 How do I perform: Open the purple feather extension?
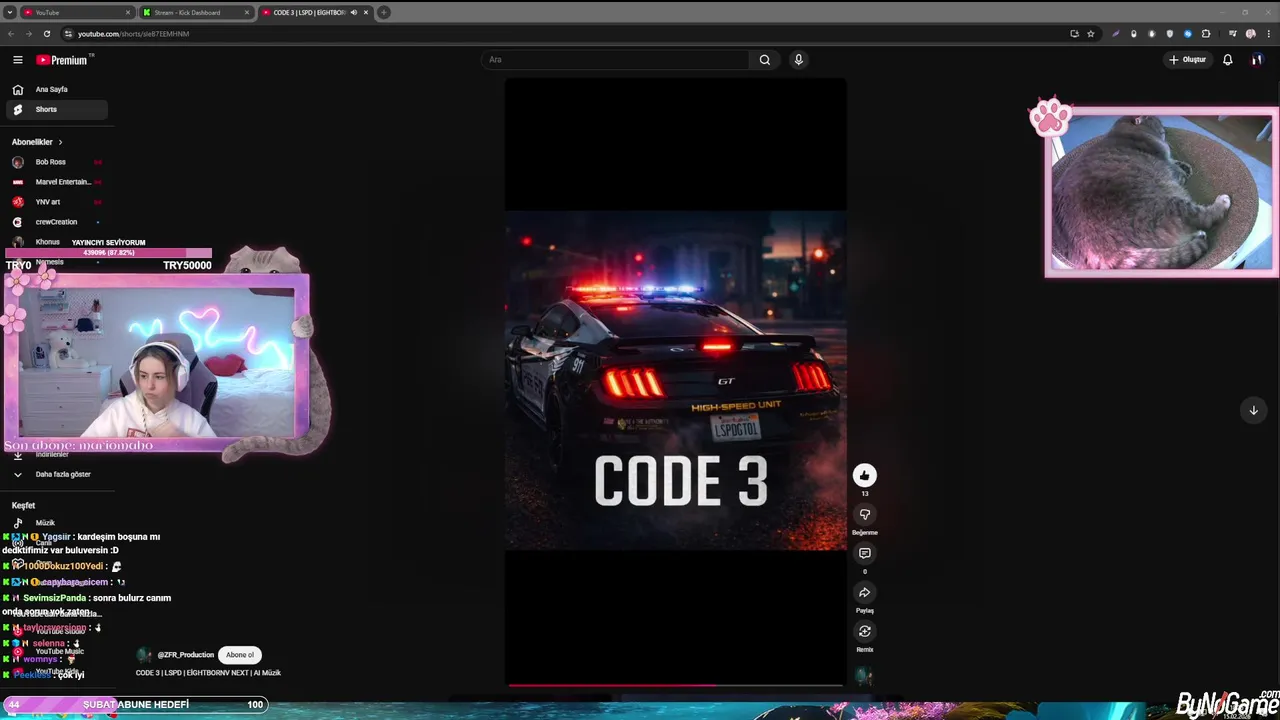1116,34
